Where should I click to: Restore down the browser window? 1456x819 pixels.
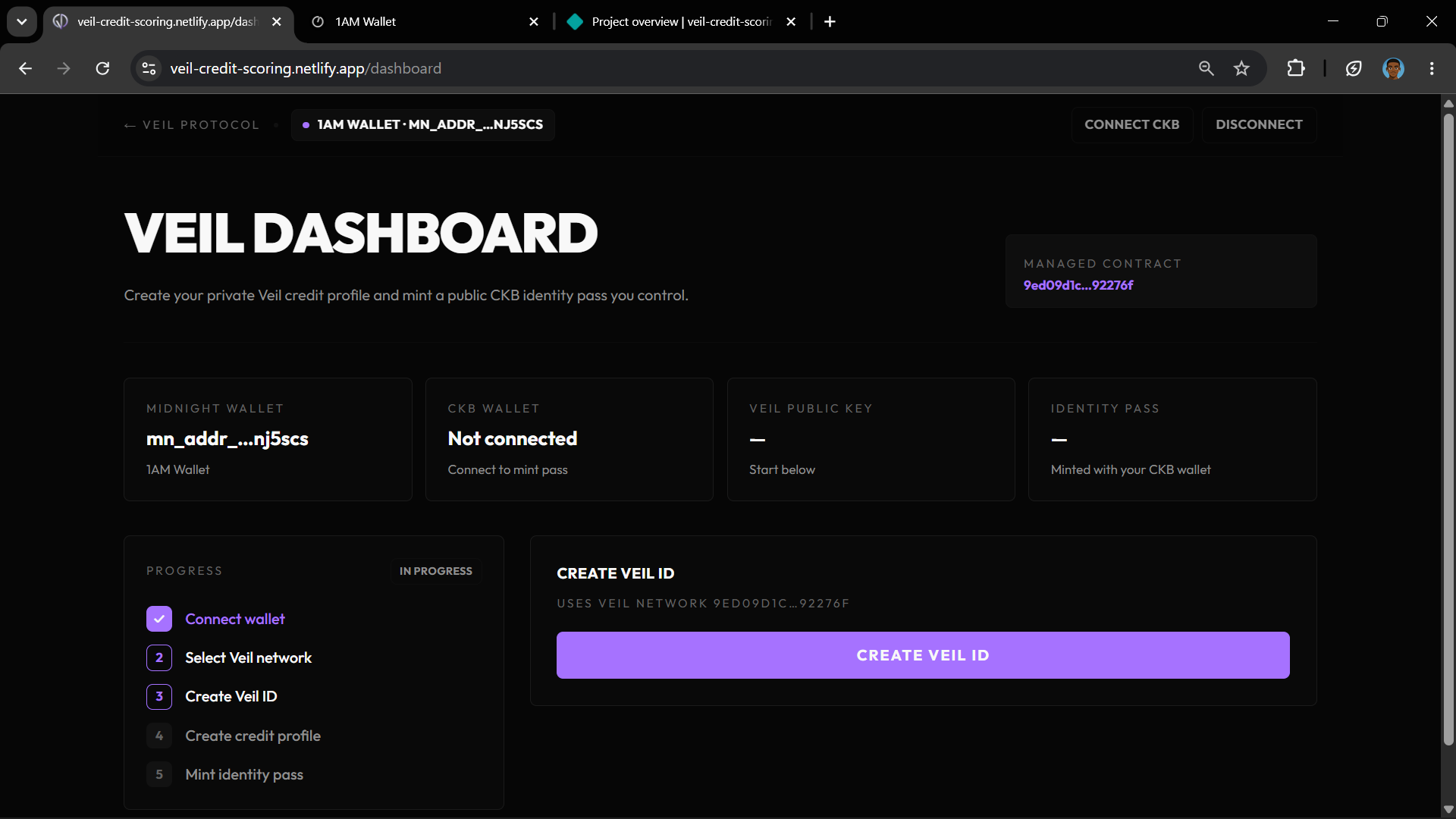1382,21
